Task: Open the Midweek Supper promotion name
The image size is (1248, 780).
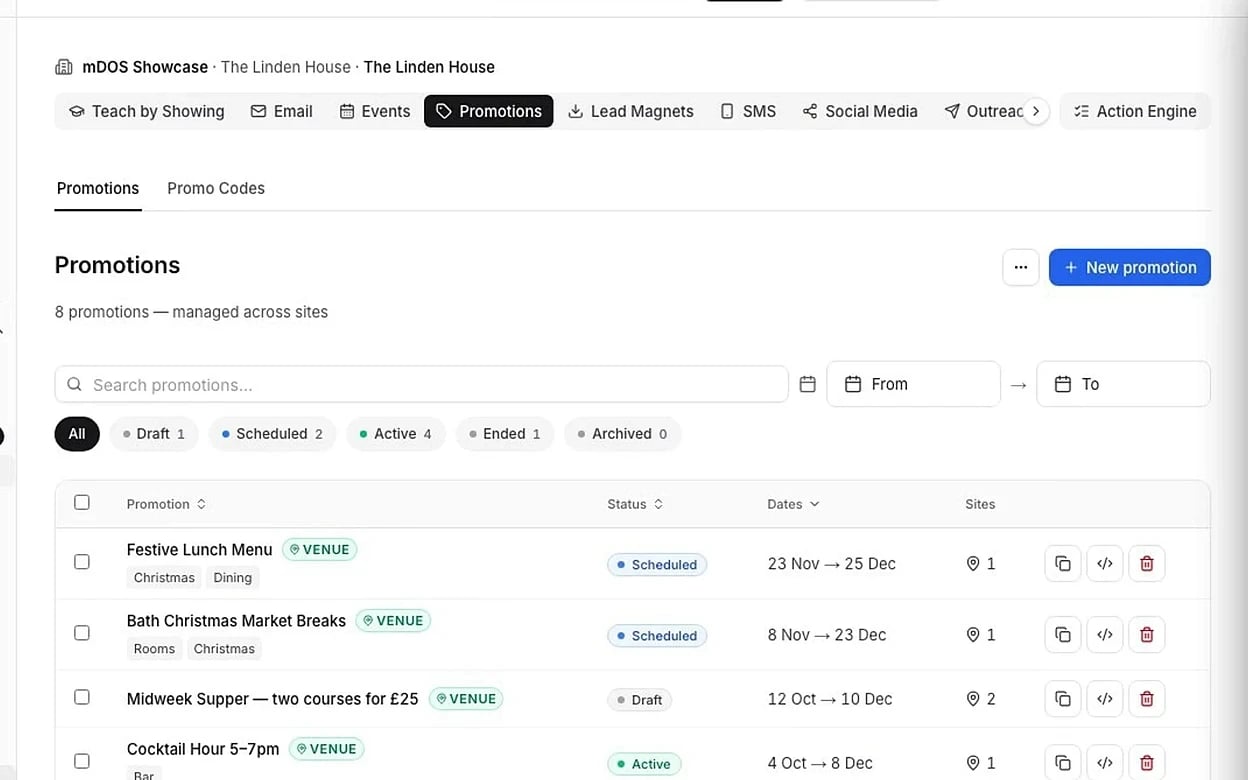Action: pyautogui.click(x=272, y=699)
